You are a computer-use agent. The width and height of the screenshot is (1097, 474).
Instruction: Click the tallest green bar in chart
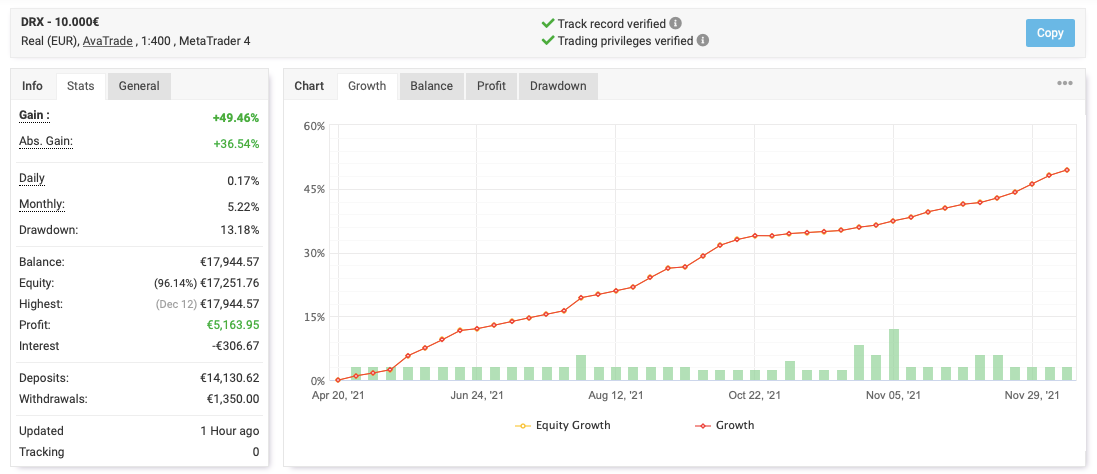(893, 355)
